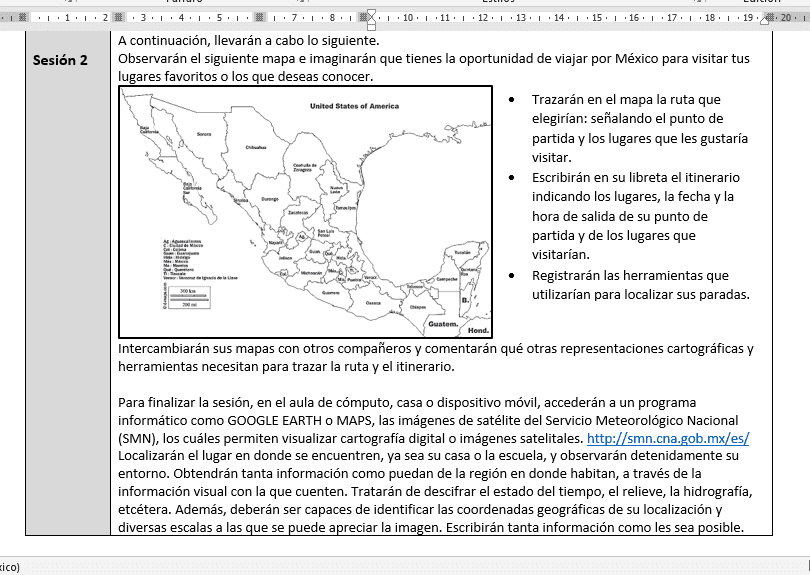Select the Mexico map image
The width and height of the screenshot is (810, 575).
tap(305, 212)
